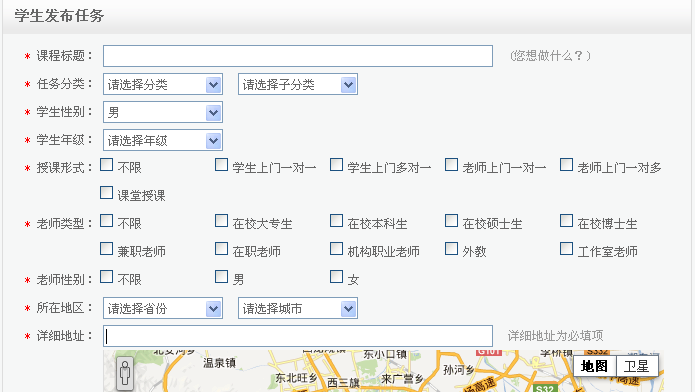The width and height of the screenshot is (695, 392).
Task: Click the map area near 温泉镇
Action: click(x=219, y=363)
